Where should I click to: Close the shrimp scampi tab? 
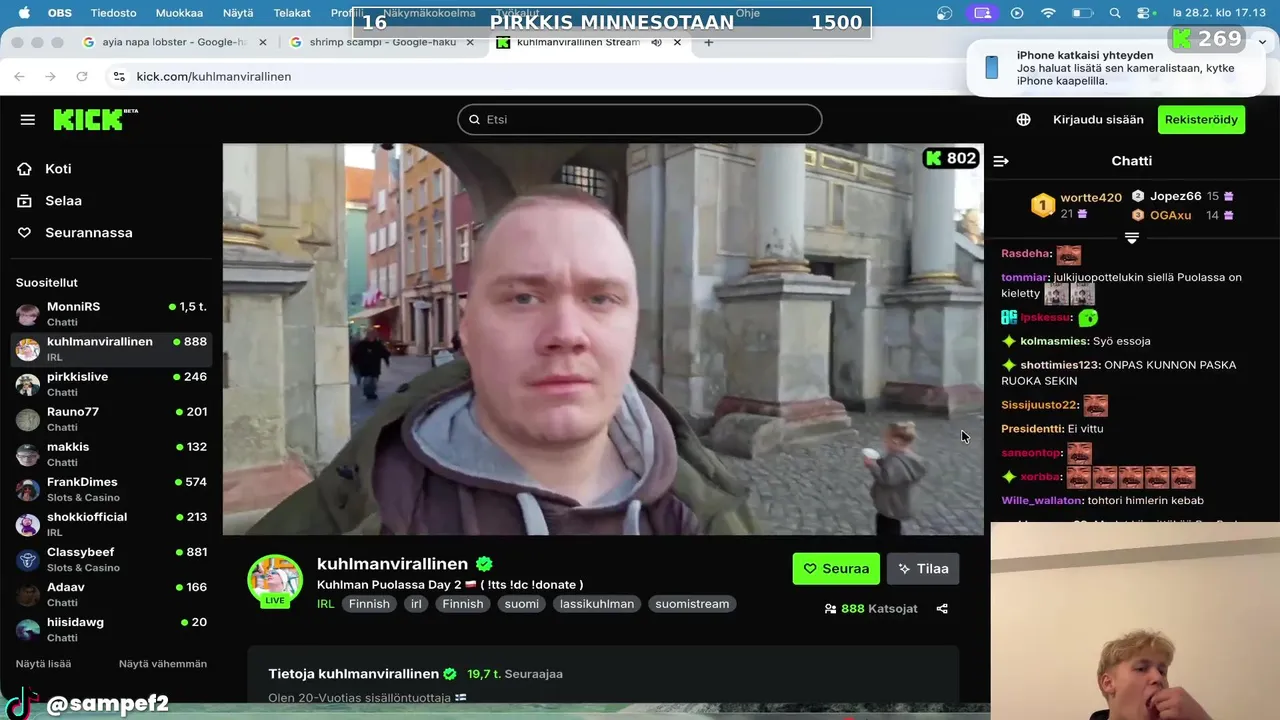470,43
